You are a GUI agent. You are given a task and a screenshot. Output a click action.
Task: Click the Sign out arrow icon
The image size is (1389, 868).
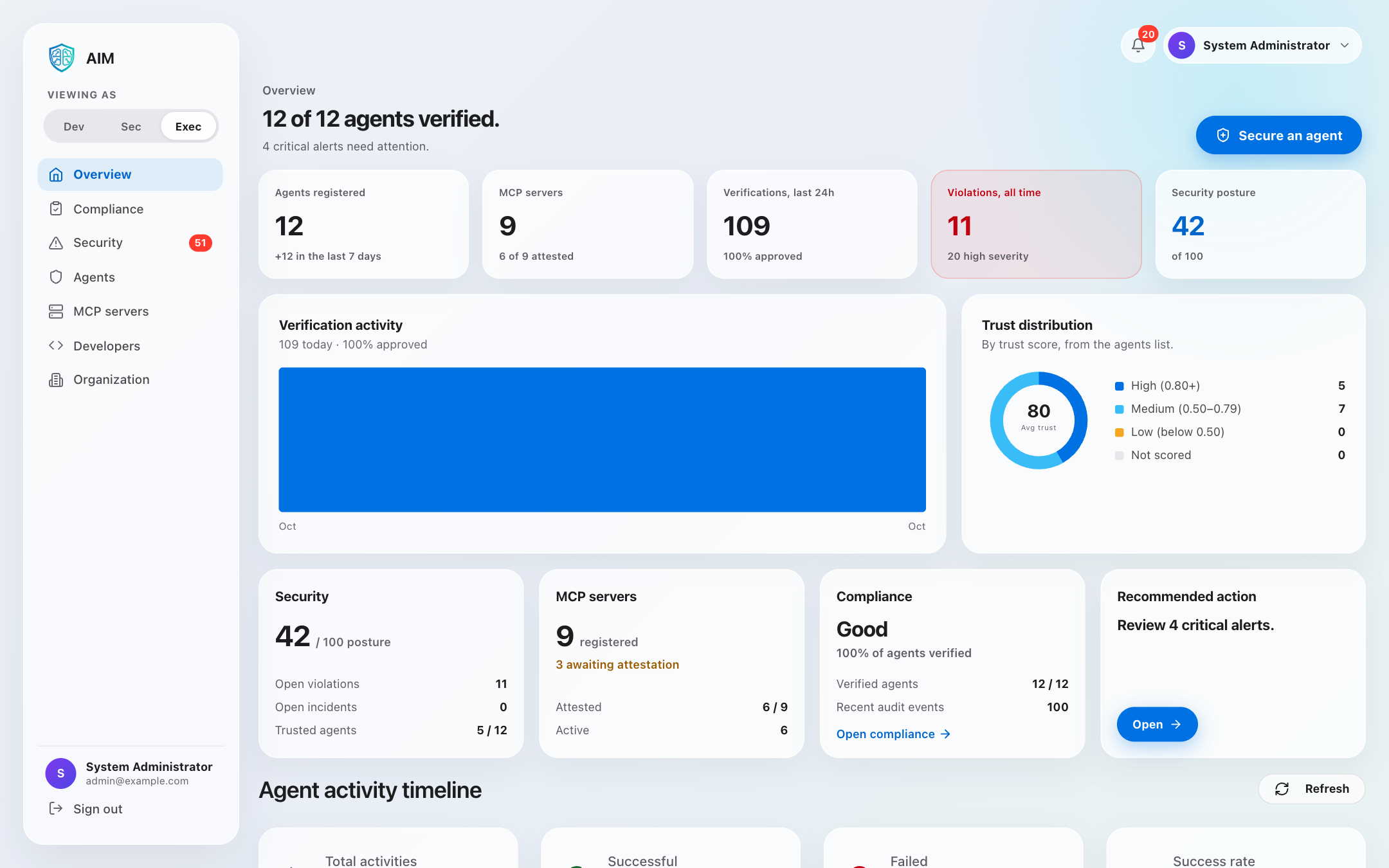point(56,808)
